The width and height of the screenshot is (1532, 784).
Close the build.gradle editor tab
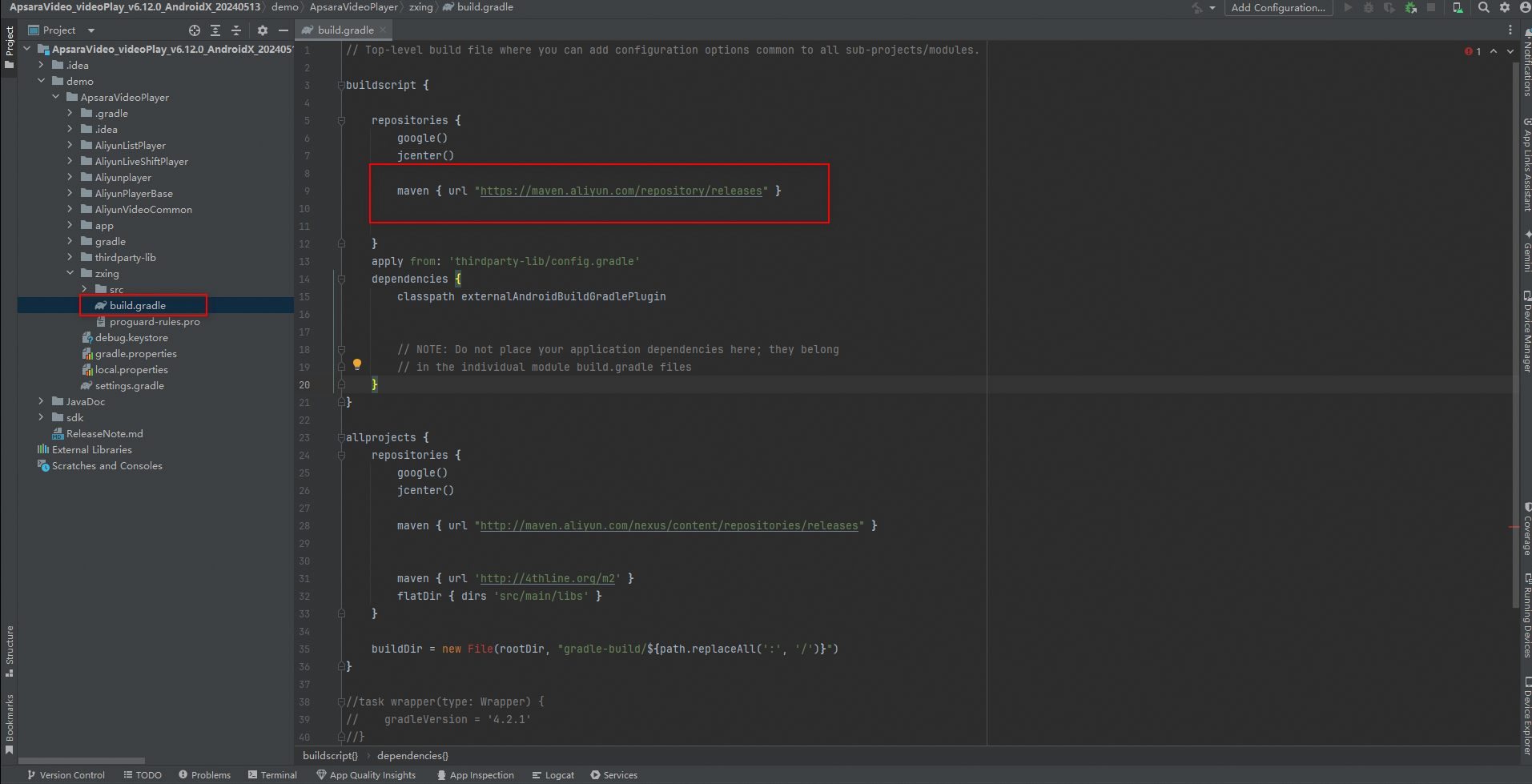[x=383, y=30]
